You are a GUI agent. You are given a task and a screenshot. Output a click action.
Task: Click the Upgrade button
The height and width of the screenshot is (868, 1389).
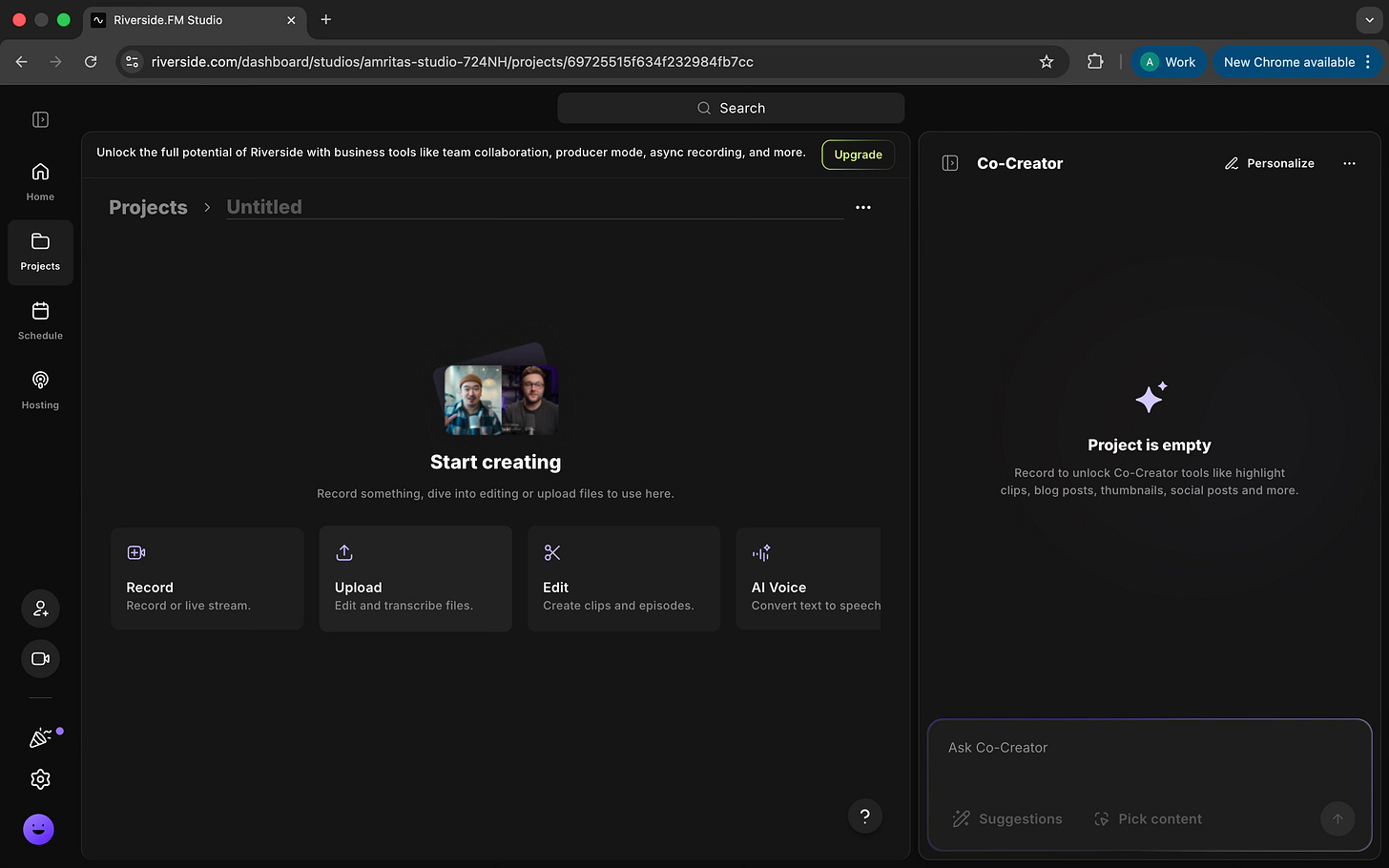(x=858, y=155)
